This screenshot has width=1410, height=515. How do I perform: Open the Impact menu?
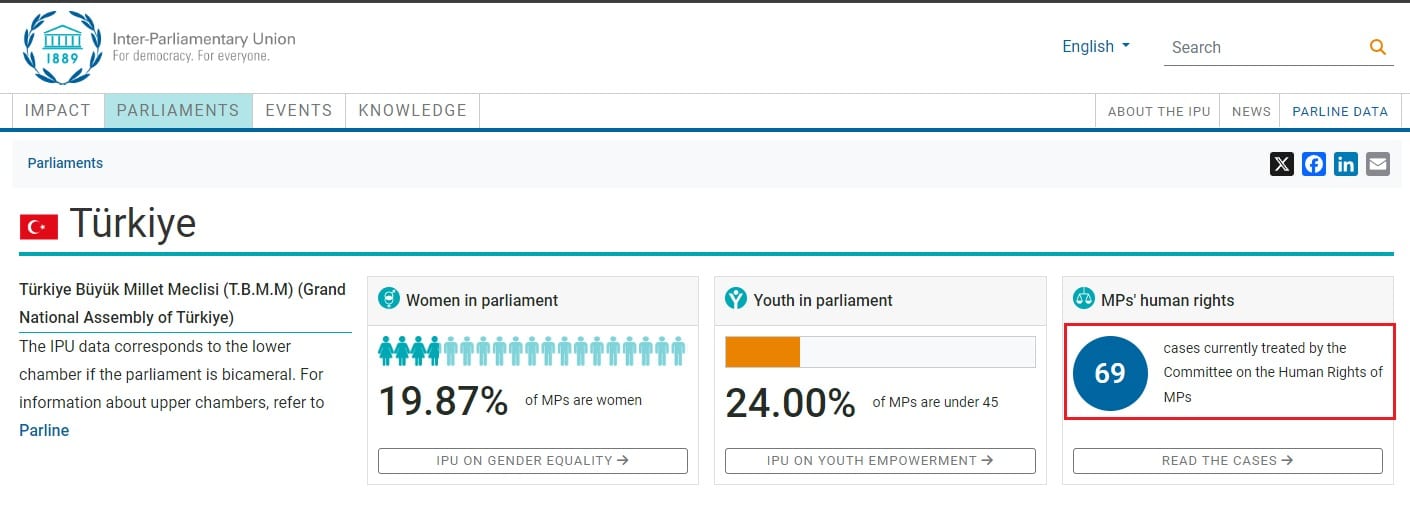click(58, 111)
